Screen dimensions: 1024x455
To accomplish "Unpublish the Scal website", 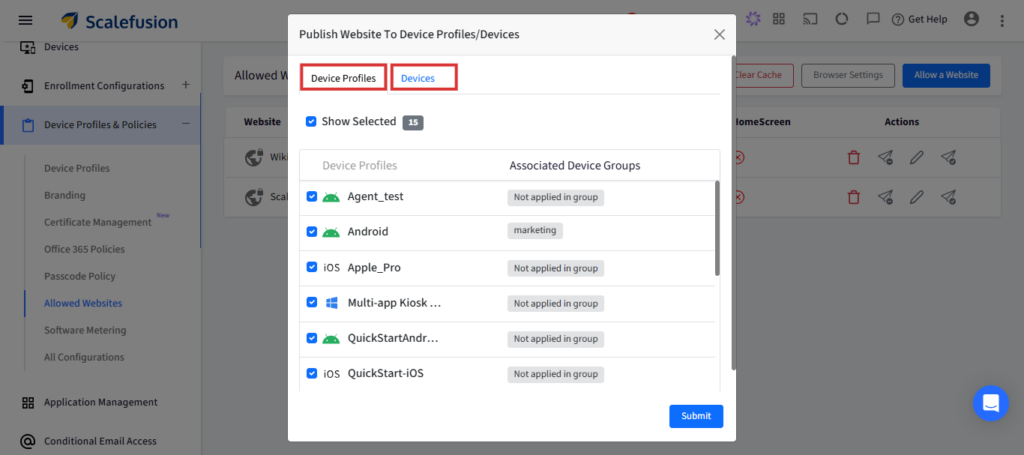I will tap(885, 196).
